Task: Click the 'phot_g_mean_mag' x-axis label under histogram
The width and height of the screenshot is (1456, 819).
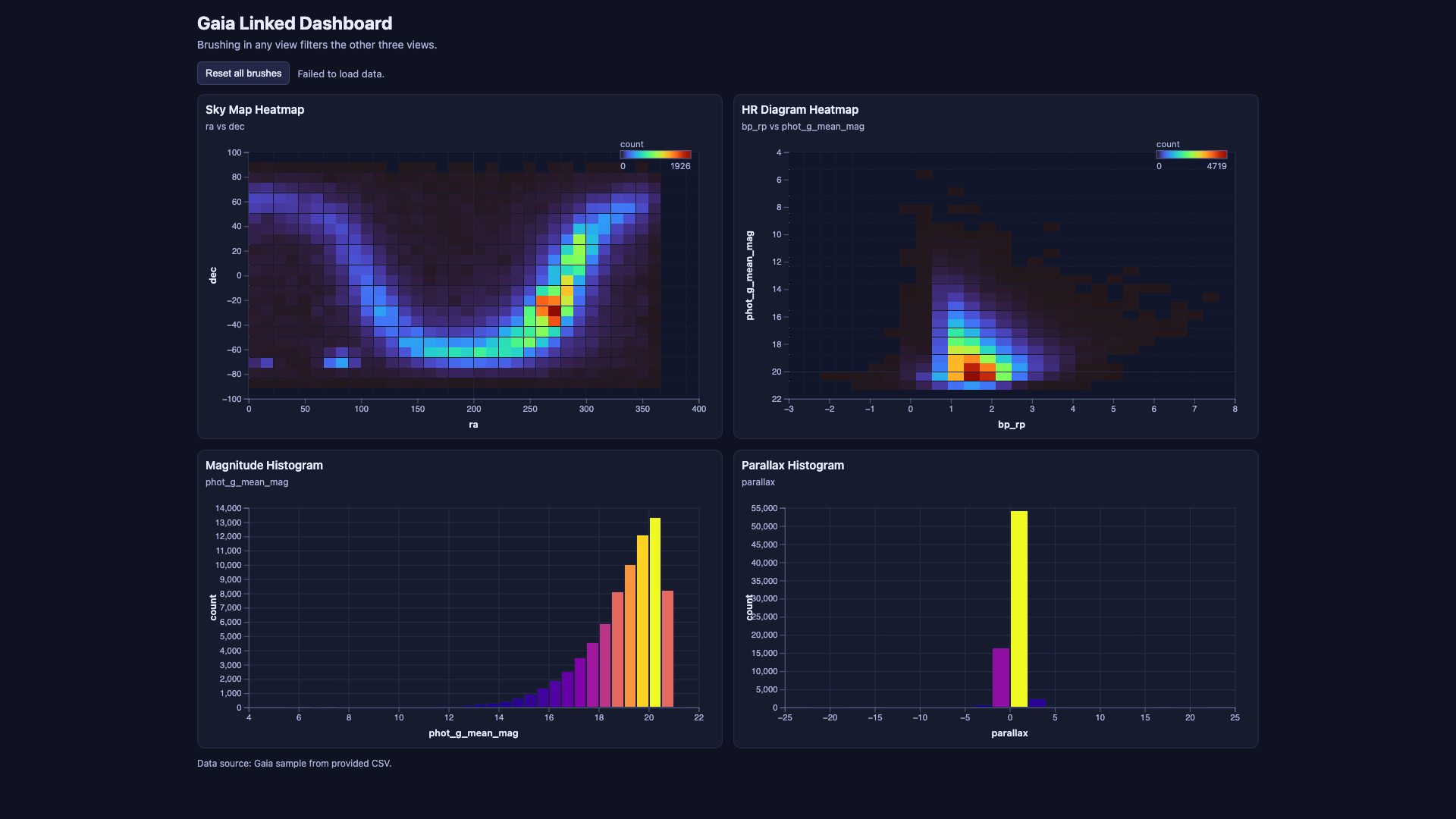Action: point(473,733)
